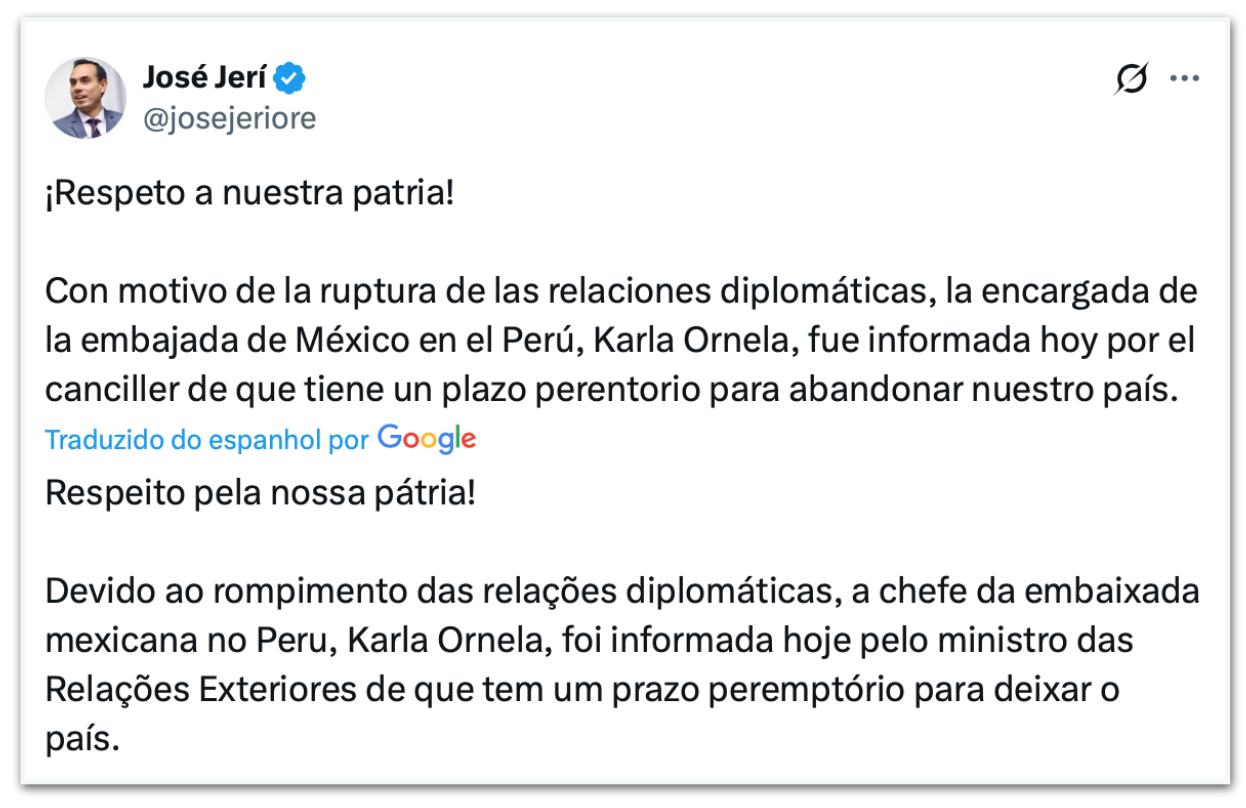Image resolution: width=1246 pixels, height=808 pixels.
Task: Click the "Traduzido do espanhol por" link
Action: coord(207,440)
